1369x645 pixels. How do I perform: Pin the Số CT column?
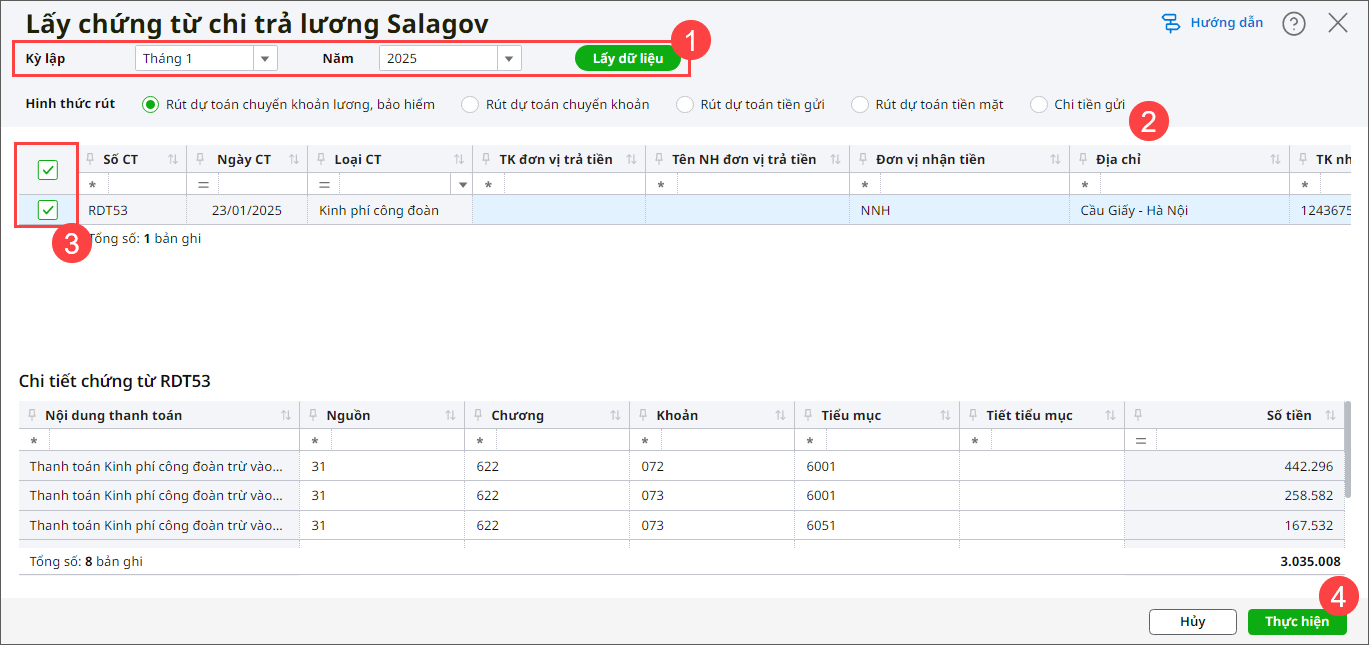point(89,159)
